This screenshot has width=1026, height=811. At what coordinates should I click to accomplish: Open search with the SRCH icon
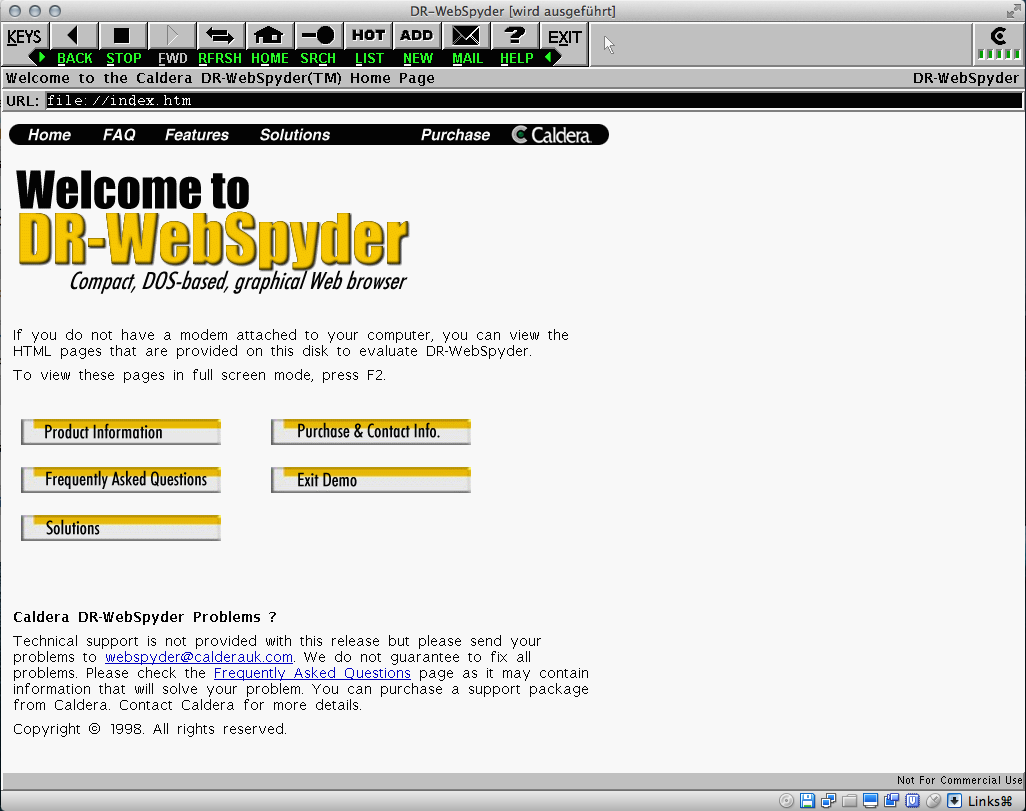(x=318, y=36)
